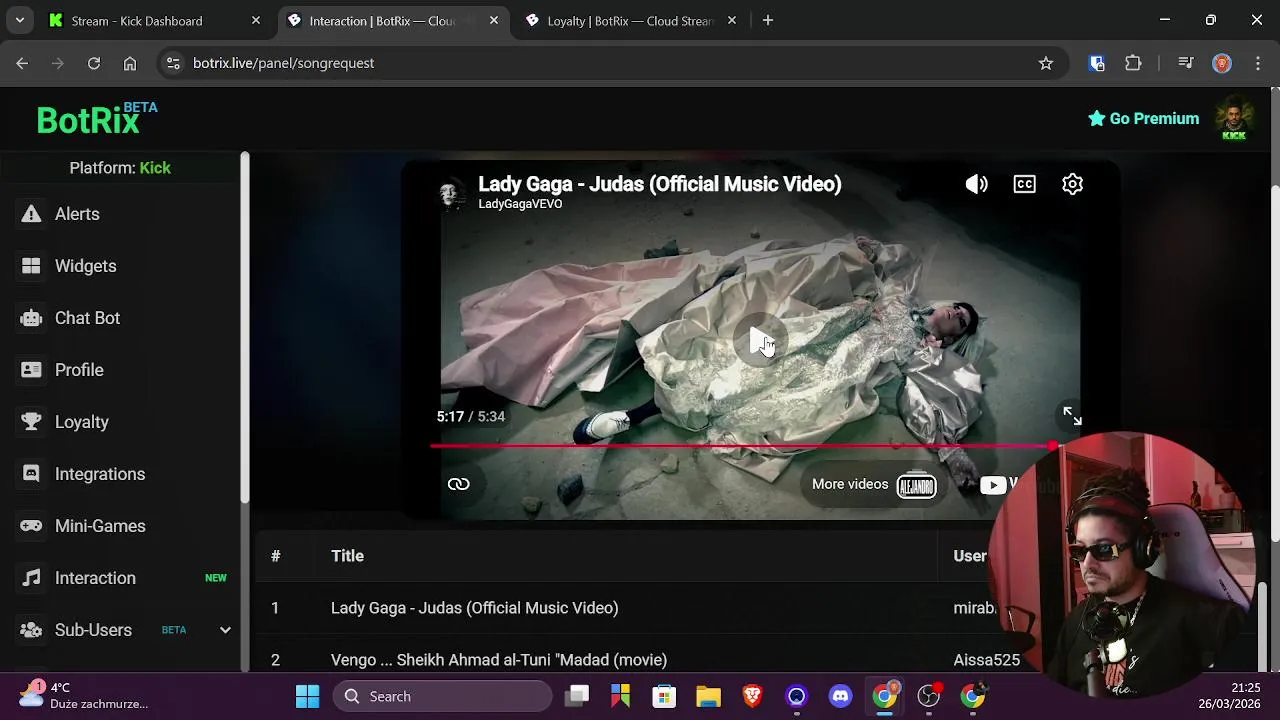This screenshot has width=1280, height=720.
Task: Click the Chat Bot robot icon
Action: pos(32,318)
